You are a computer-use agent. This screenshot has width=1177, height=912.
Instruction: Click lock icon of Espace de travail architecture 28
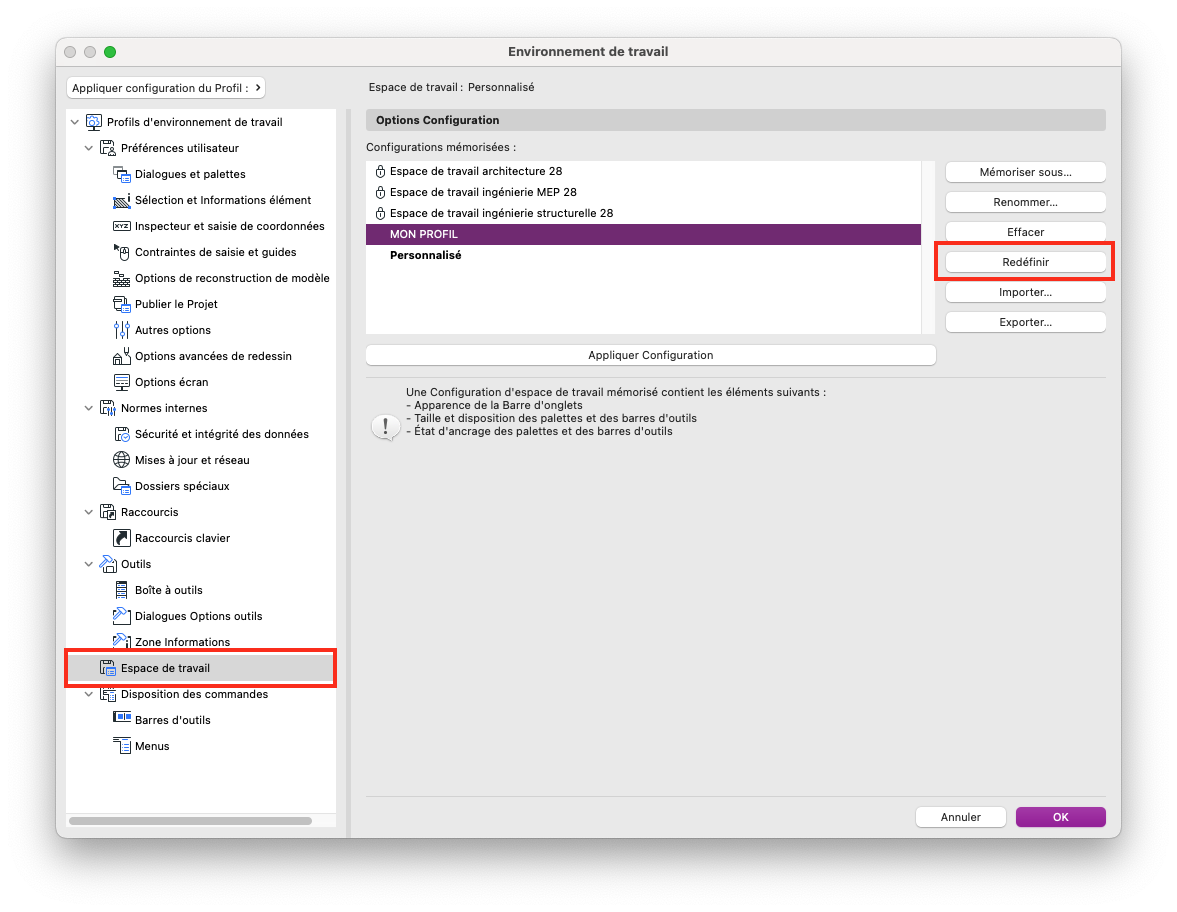[381, 171]
